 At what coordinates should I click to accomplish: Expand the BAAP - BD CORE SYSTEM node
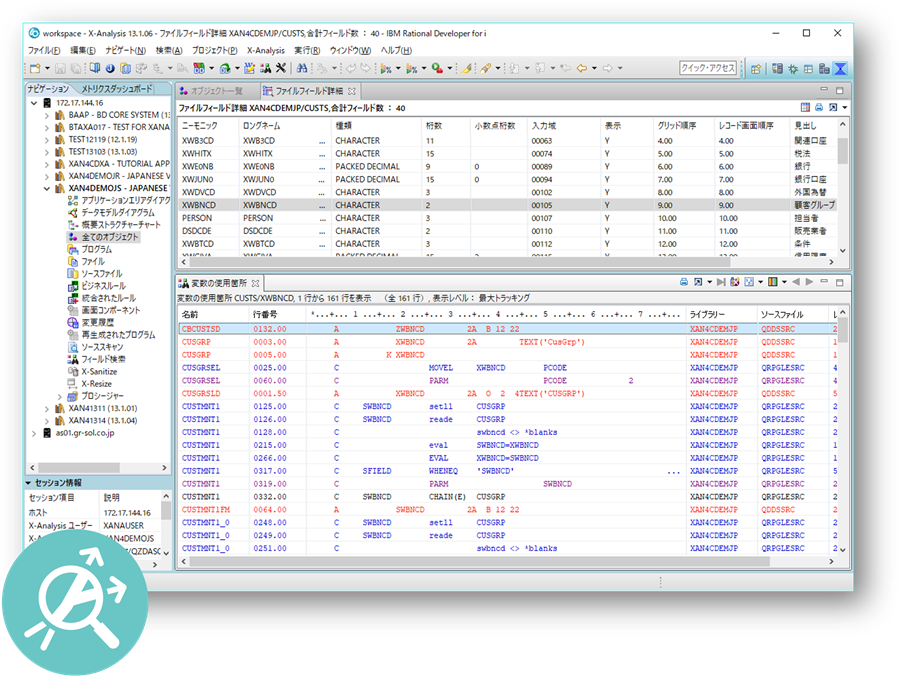point(46,115)
